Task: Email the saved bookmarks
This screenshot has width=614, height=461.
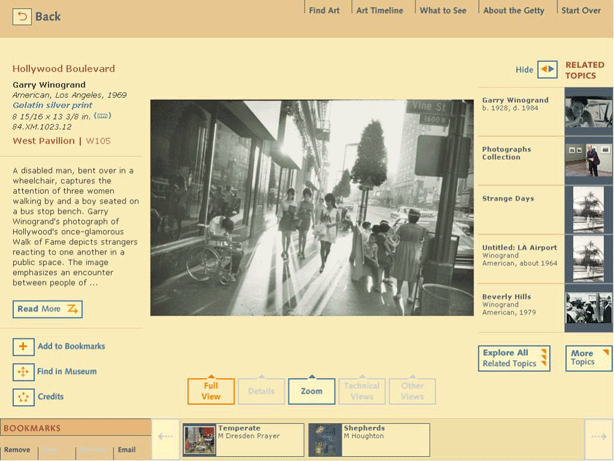Action: coord(126,450)
